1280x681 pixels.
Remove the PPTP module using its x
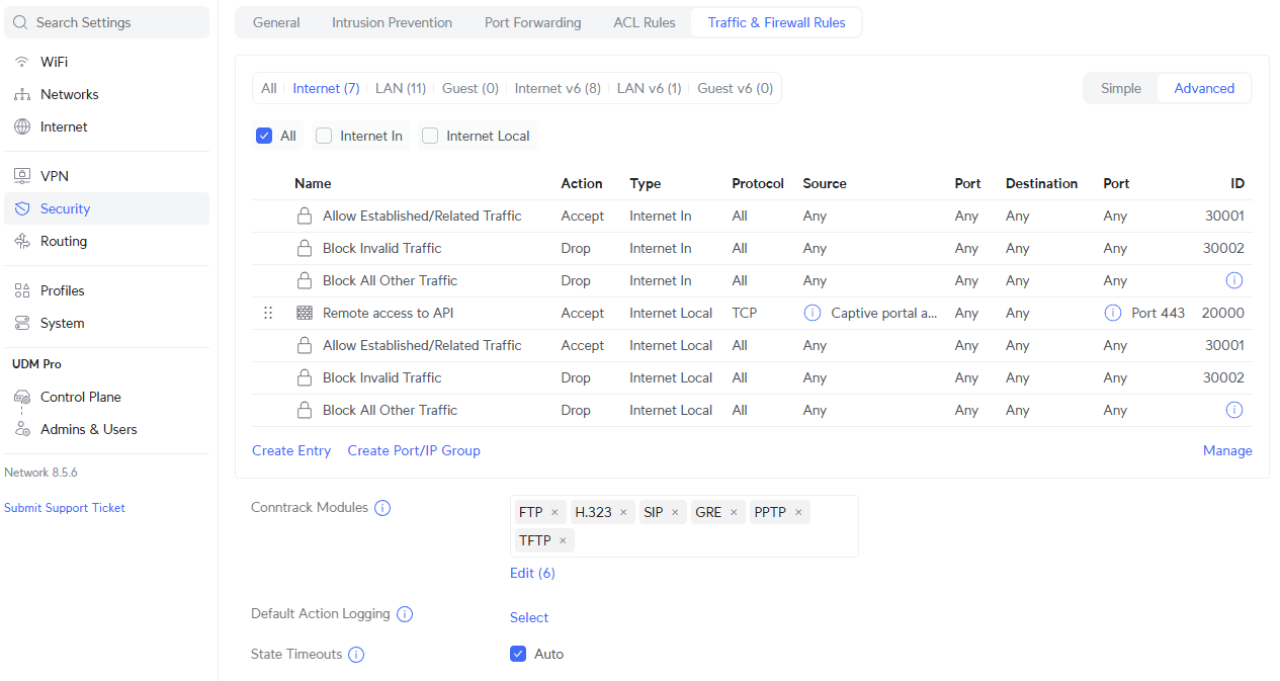click(798, 513)
